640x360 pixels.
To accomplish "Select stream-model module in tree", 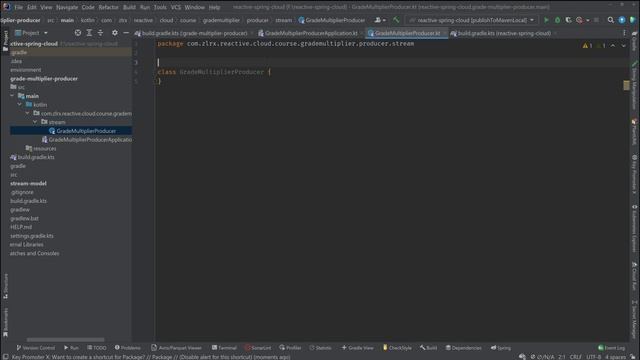I will tap(28, 183).
